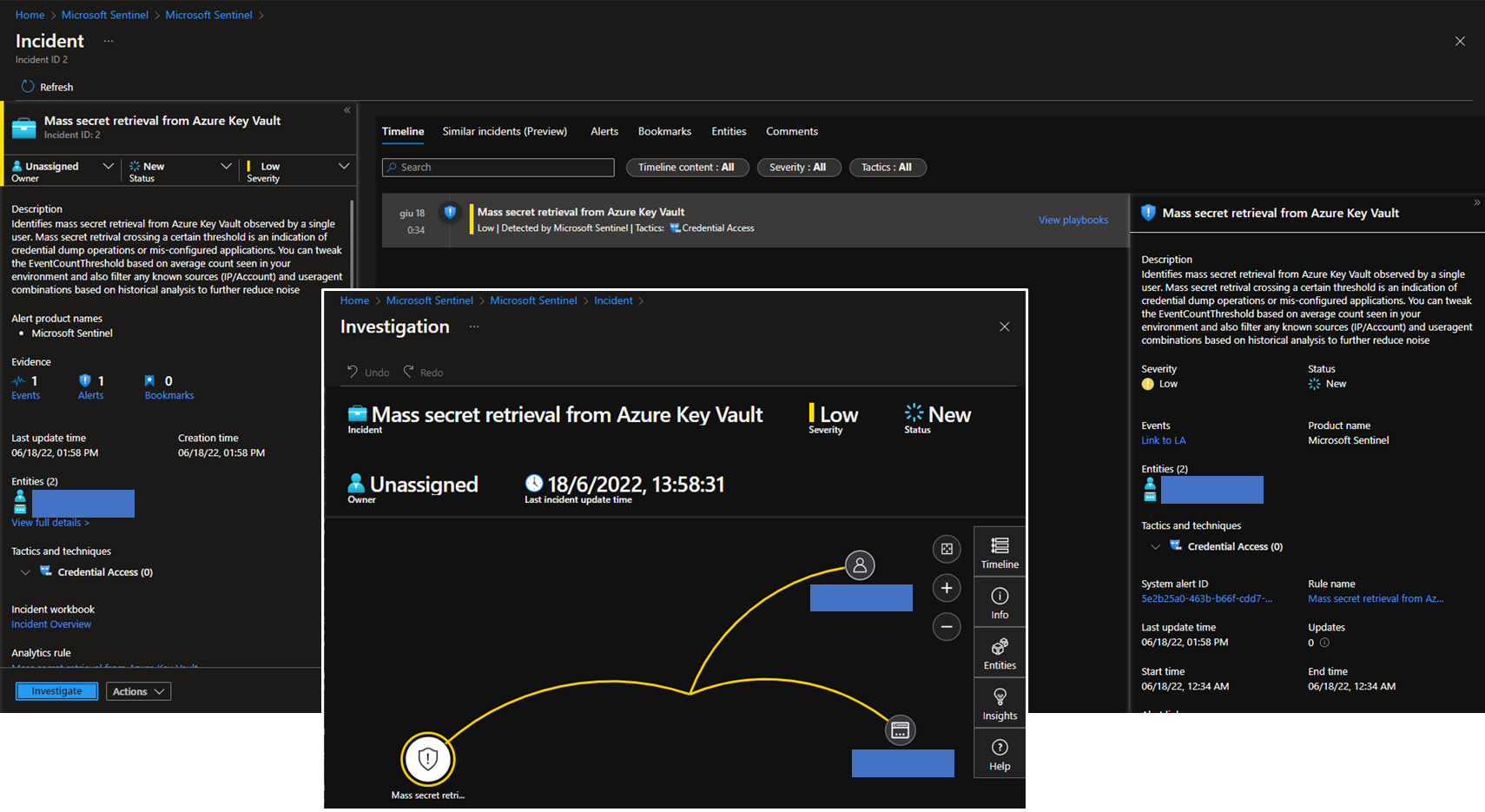Click the Investigate button
This screenshot has width=1485, height=812.
pyautogui.click(x=56, y=691)
